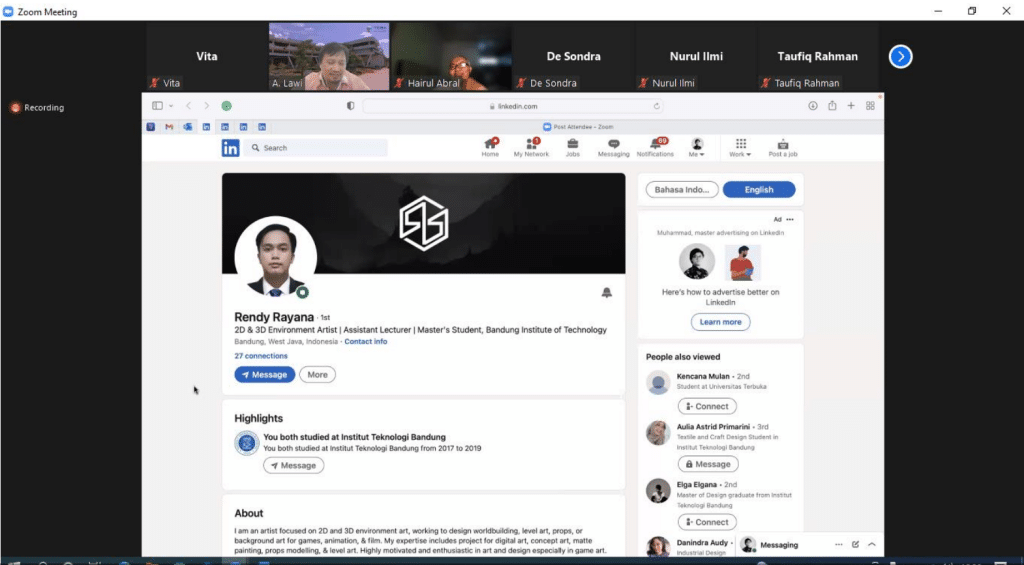The width and height of the screenshot is (1024, 565).
Task: Message Aulia Astrid Primarini
Action: 708,464
